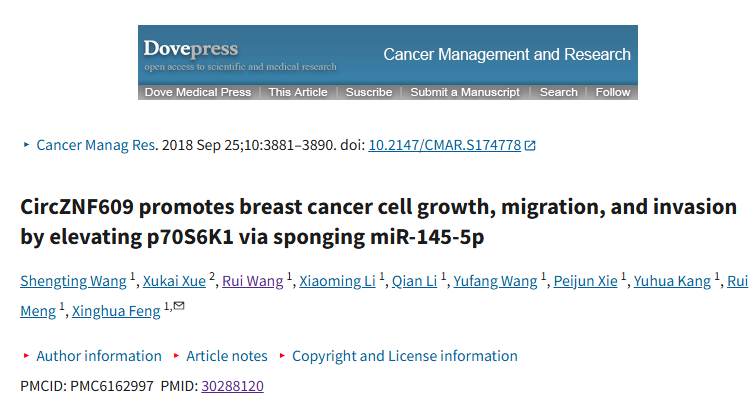This screenshot has width=754, height=411.
Task: Click the visited Rui Wang author link
Action: pyautogui.click(x=252, y=281)
